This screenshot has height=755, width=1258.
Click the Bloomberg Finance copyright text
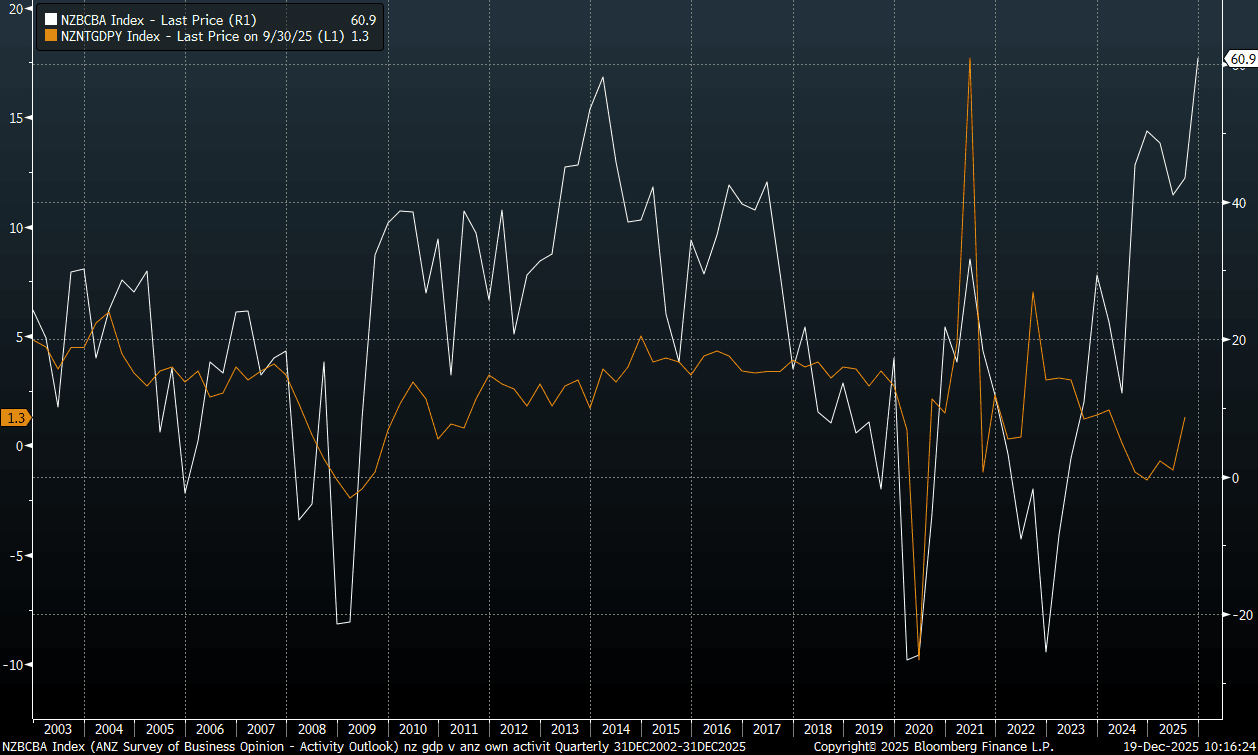(x=932, y=747)
